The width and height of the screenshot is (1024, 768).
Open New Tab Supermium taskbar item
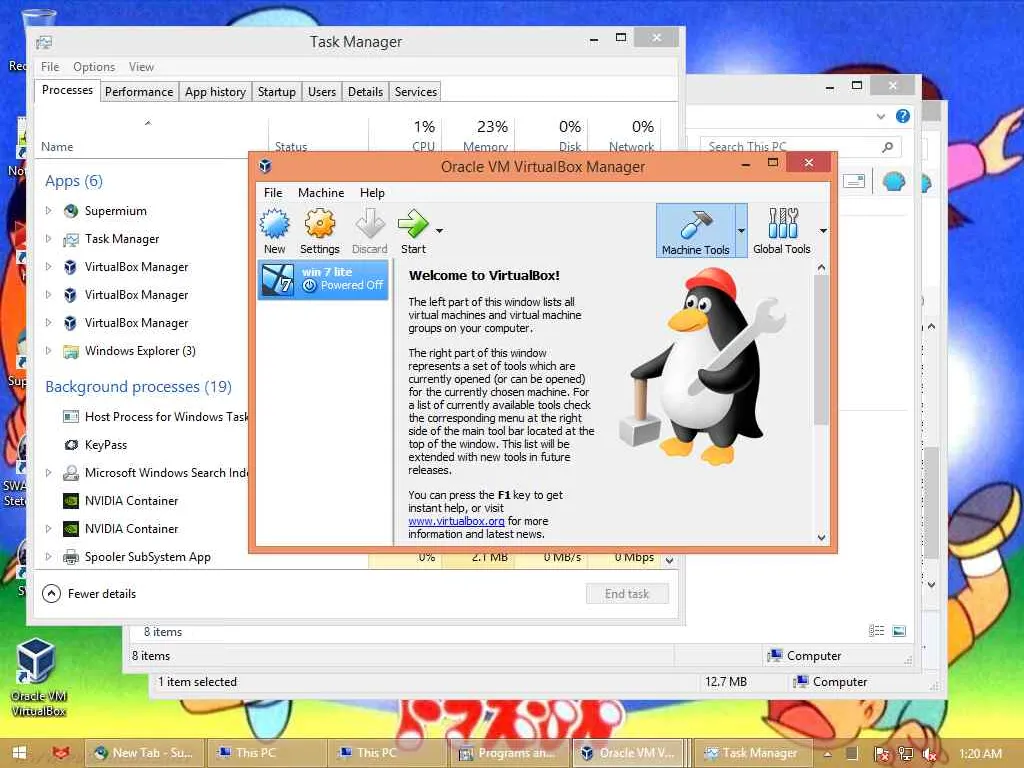point(144,753)
